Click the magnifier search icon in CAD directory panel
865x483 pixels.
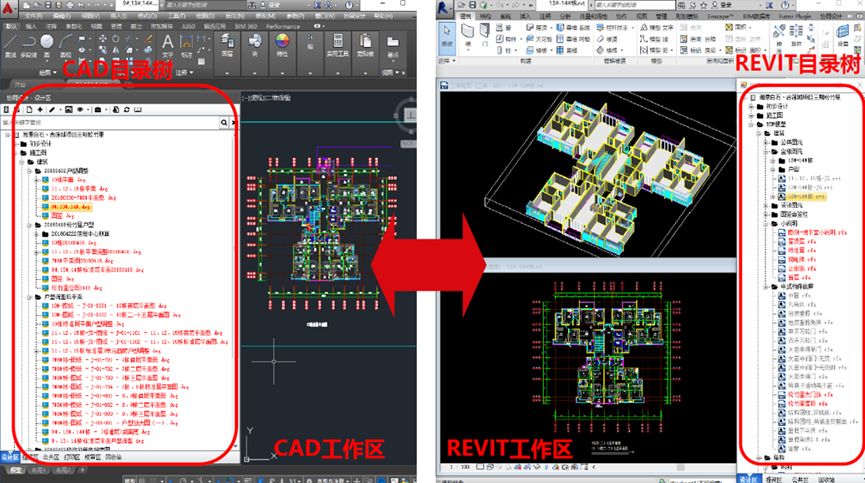pos(224,122)
